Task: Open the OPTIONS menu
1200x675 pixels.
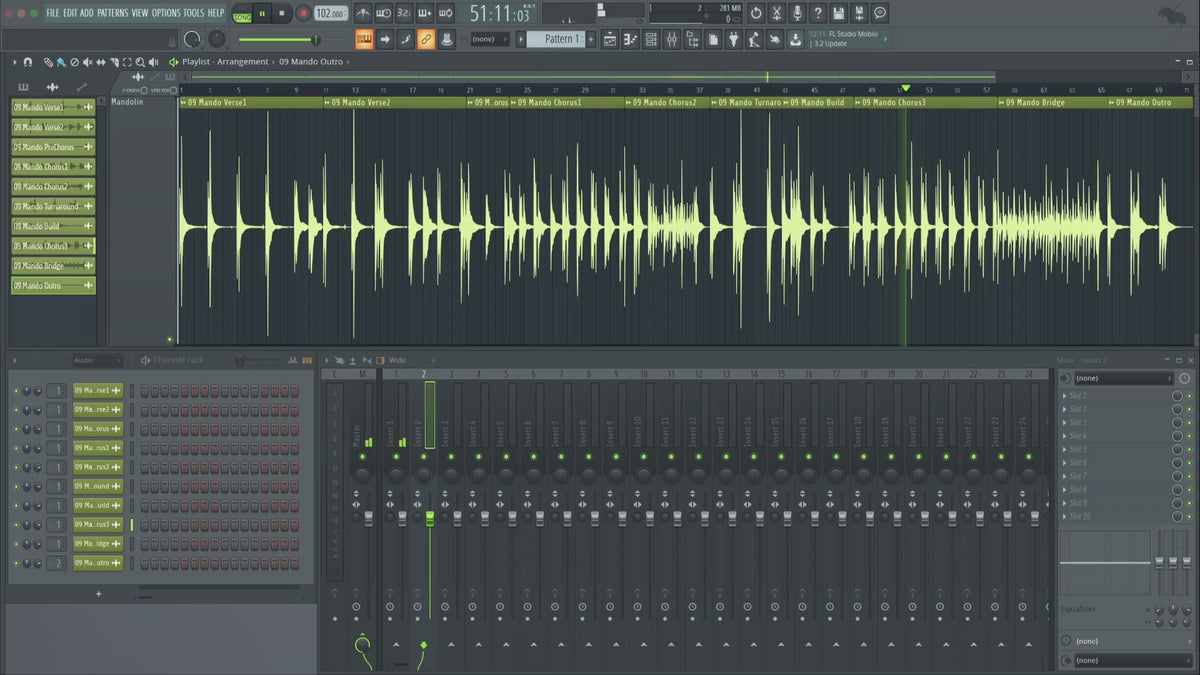Action: click(x=166, y=13)
